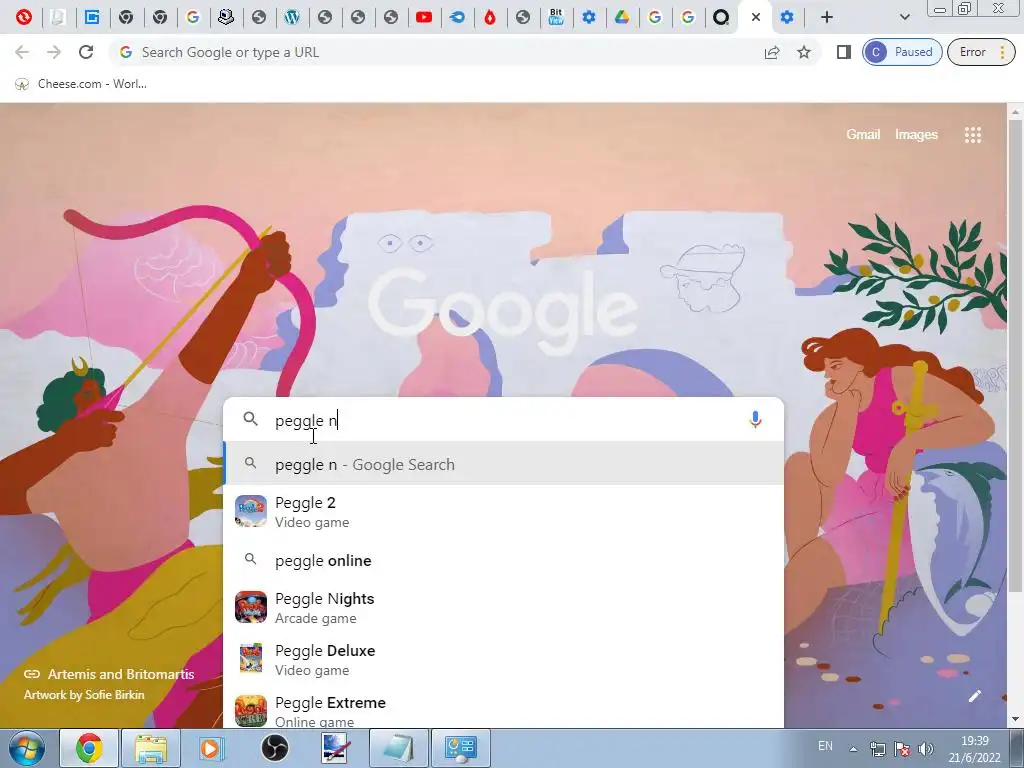Close the active new tab
1024x768 pixels.
tap(756, 18)
